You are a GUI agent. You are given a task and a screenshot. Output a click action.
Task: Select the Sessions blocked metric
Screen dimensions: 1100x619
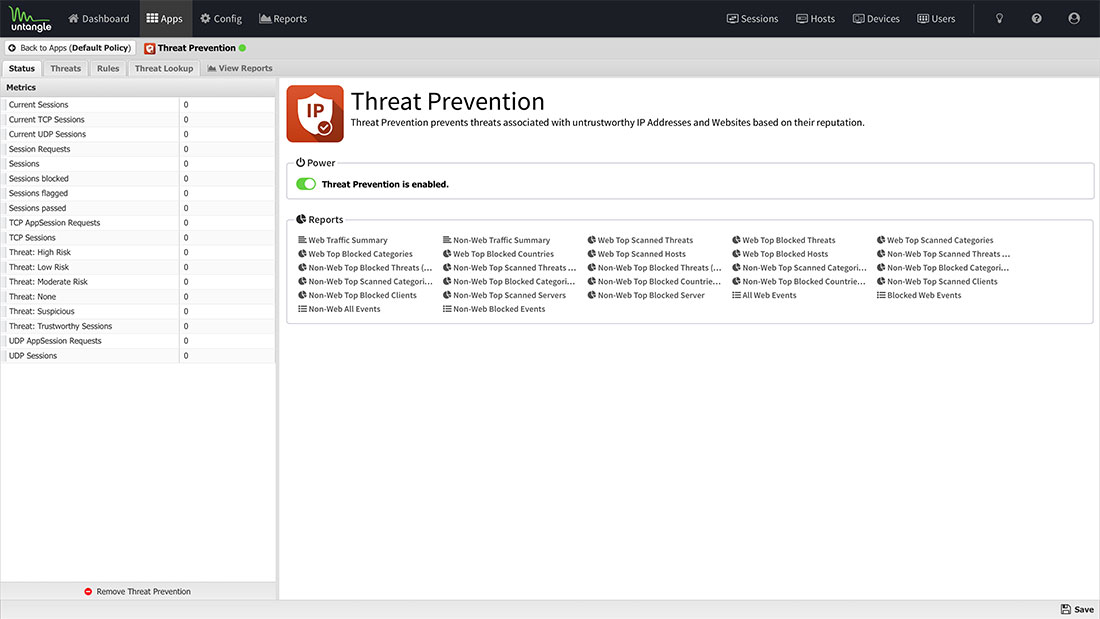[138, 178]
